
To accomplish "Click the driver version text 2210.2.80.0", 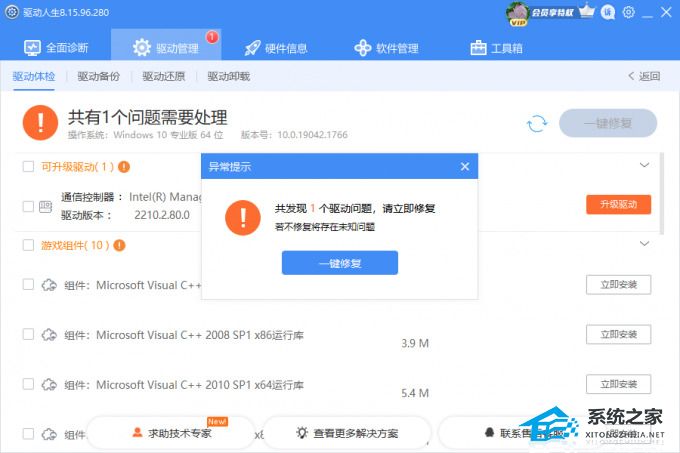I will [162, 215].
